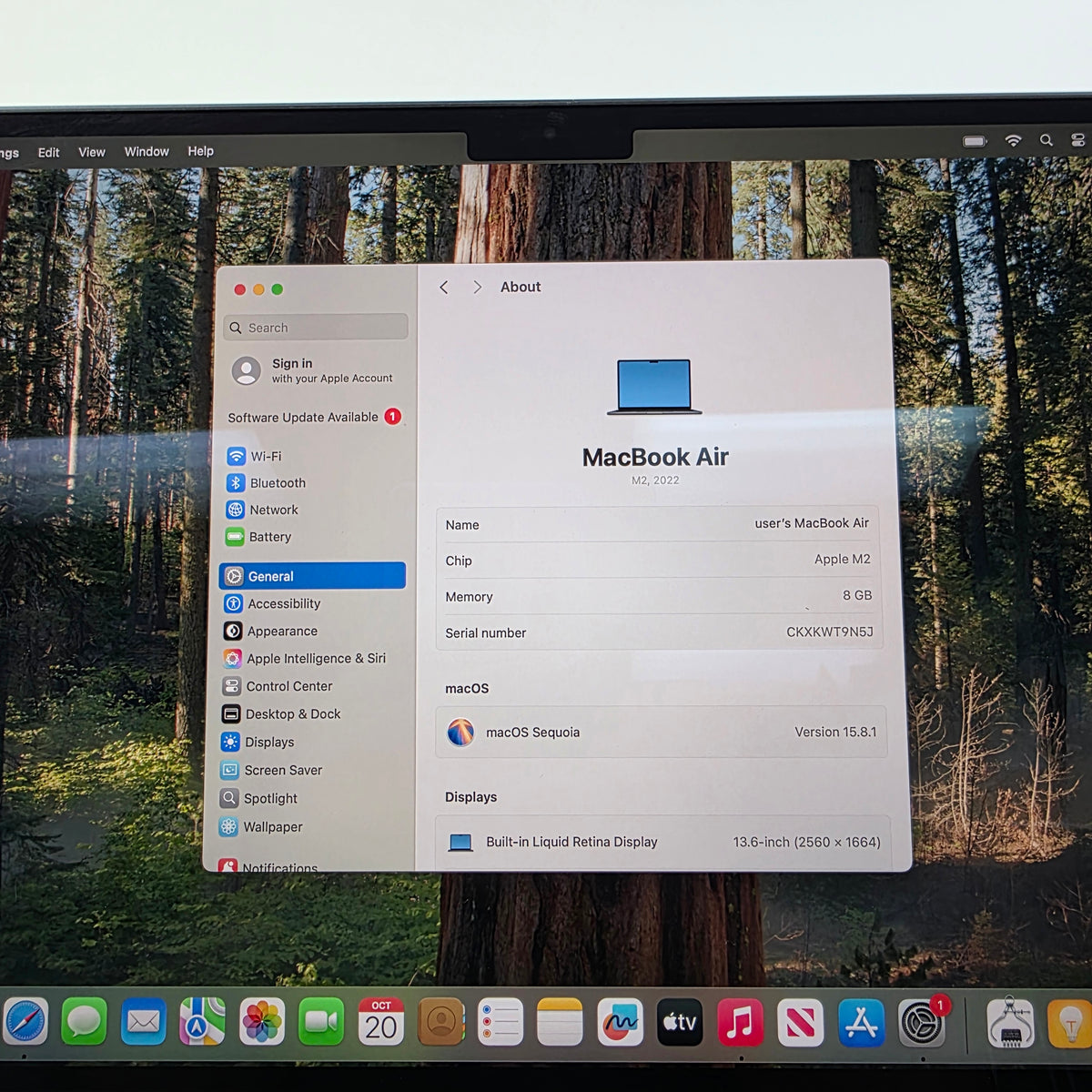Open Reminders from the Dock
This screenshot has width=1092, height=1092.
pos(500,1021)
